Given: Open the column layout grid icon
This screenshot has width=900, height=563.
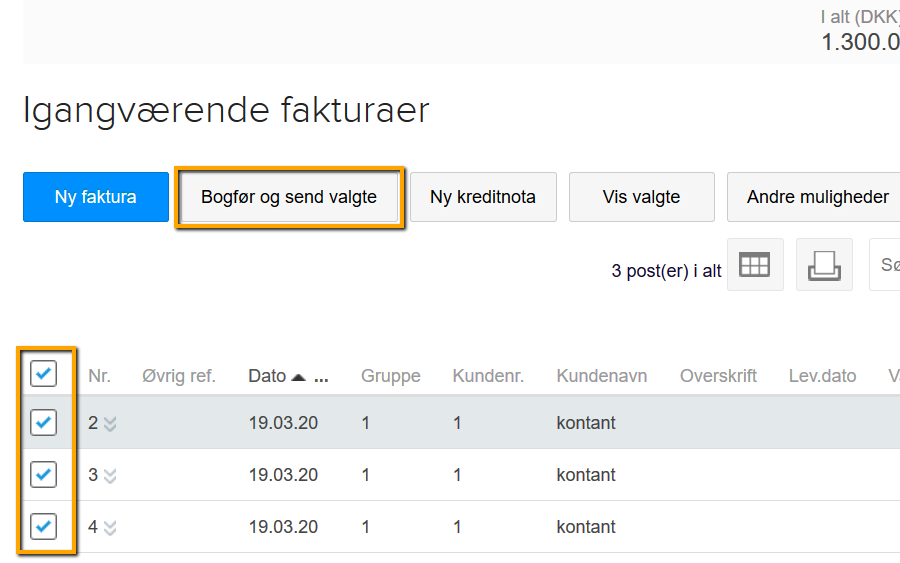Looking at the screenshot, I should coord(754,265).
